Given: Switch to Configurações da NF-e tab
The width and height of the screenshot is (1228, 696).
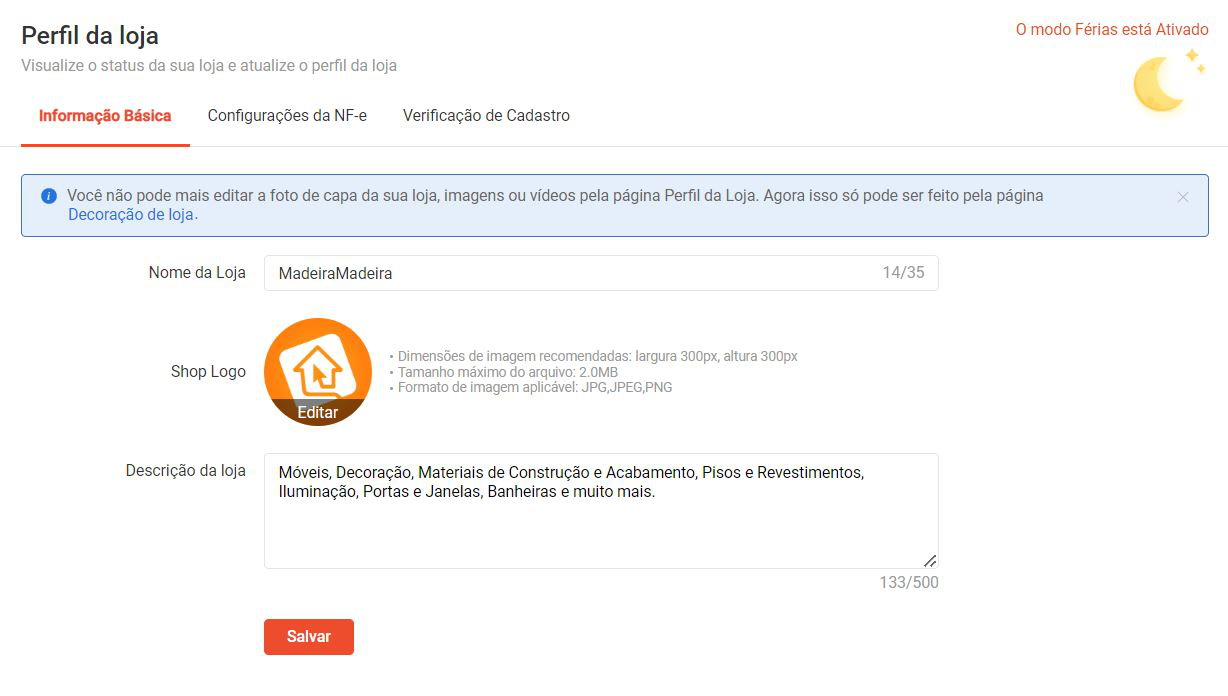Looking at the screenshot, I should click(x=287, y=116).
